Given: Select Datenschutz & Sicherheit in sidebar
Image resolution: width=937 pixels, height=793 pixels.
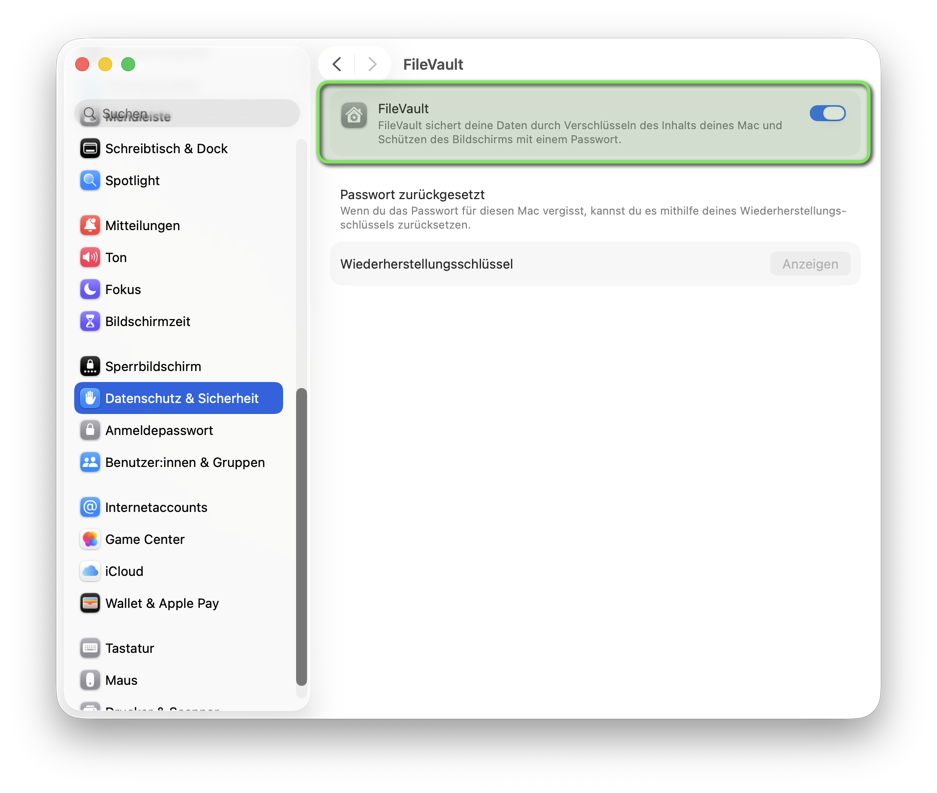Looking at the screenshot, I should (x=180, y=398).
